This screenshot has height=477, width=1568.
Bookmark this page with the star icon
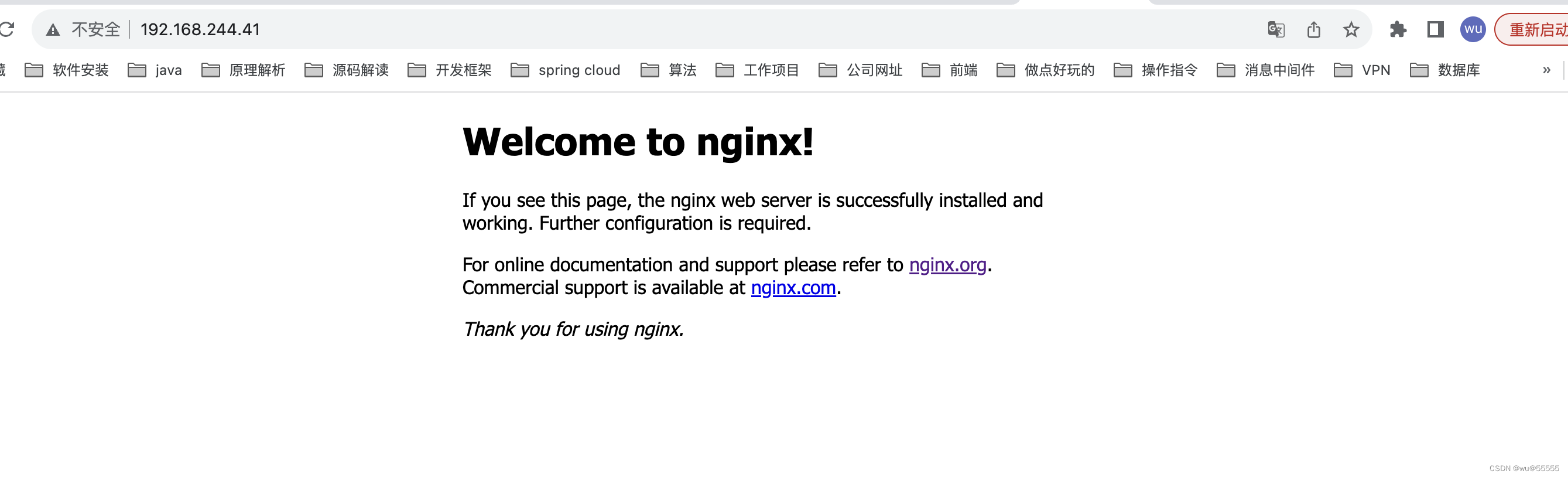(1351, 29)
